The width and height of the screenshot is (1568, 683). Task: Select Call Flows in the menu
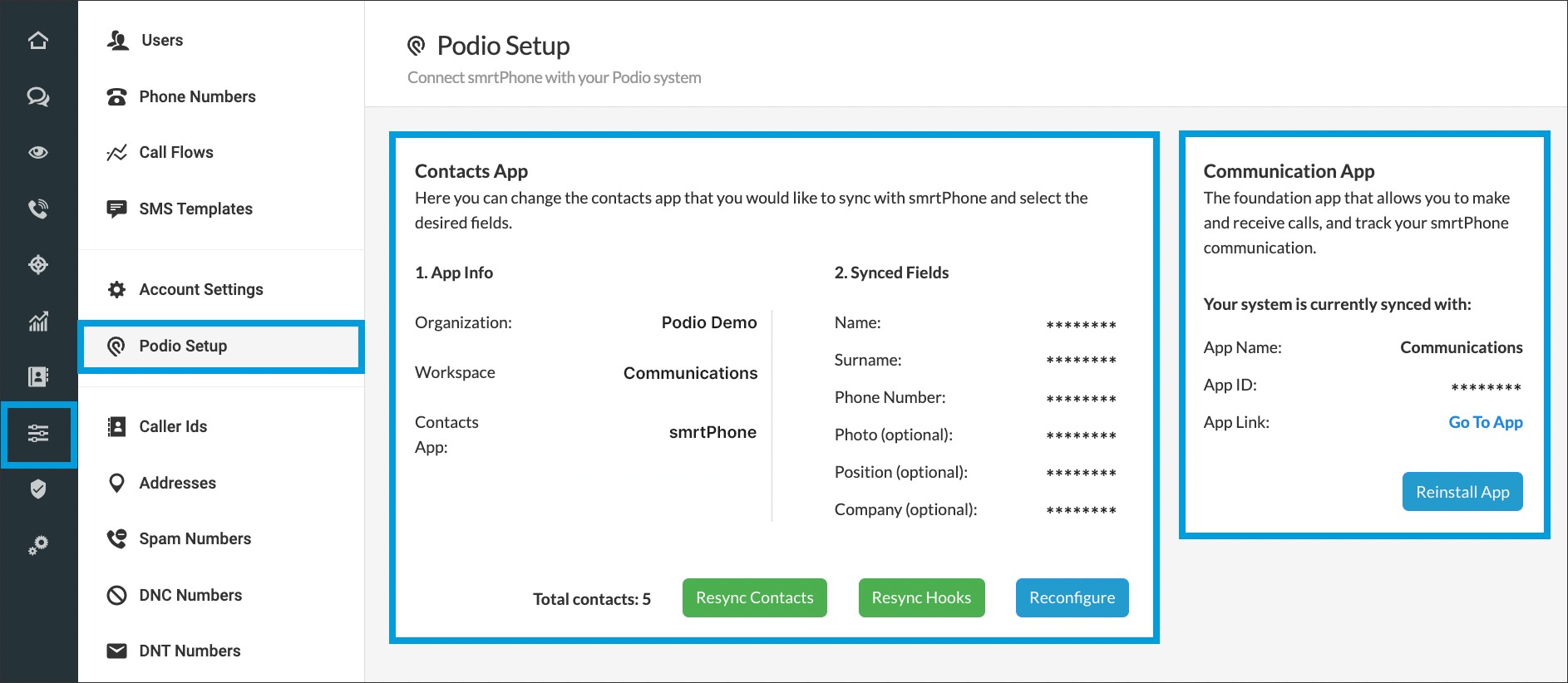[x=175, y=152]
